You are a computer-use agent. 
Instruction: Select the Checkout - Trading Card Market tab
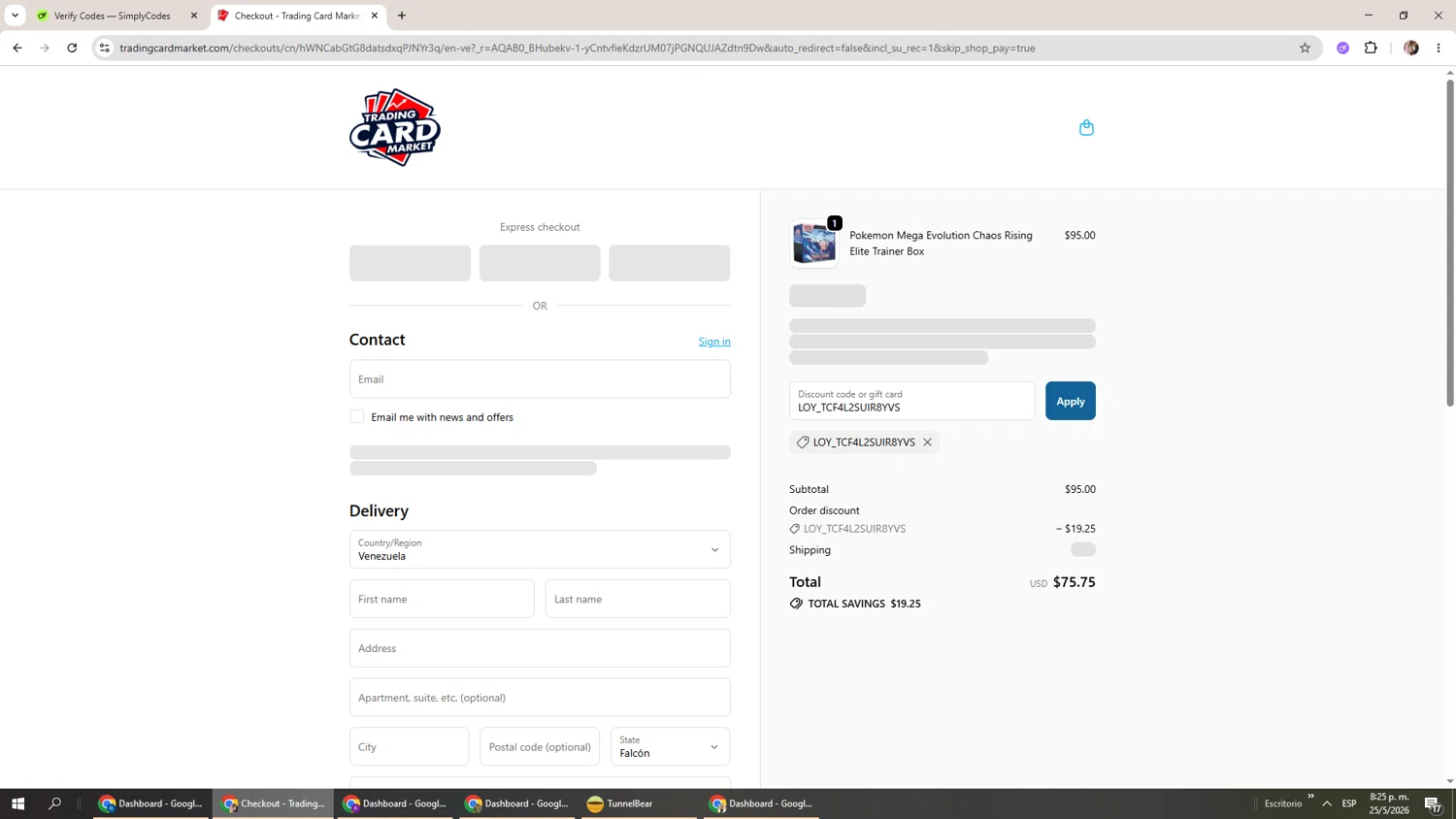[297, 16]
